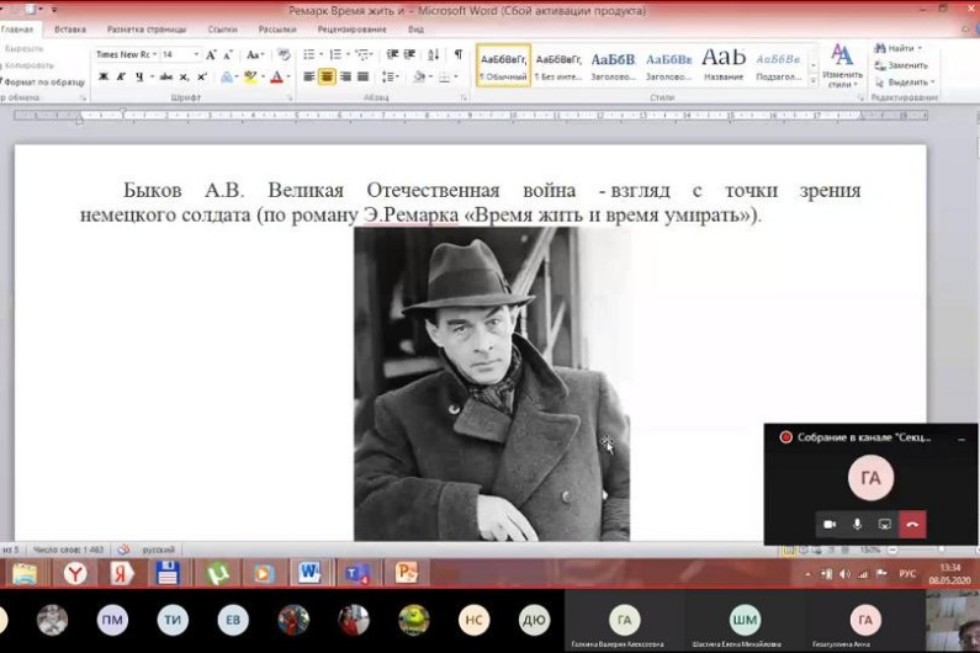Screen dimensions: 980x653
Task: Switch to the Вставка ribbon tab
Action: coord(70,30)
